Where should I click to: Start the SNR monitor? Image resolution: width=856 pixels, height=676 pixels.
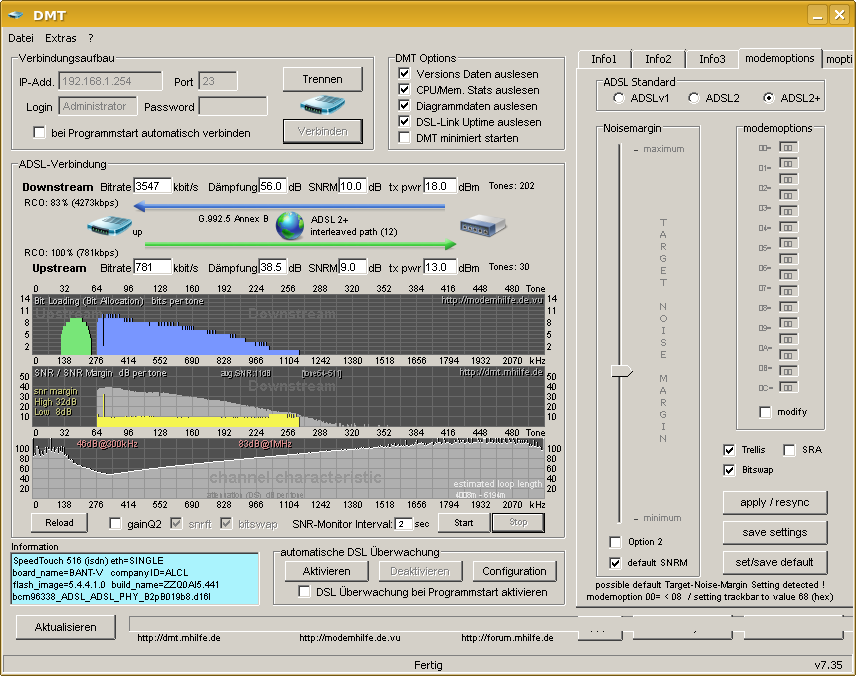tap(463, 523)
